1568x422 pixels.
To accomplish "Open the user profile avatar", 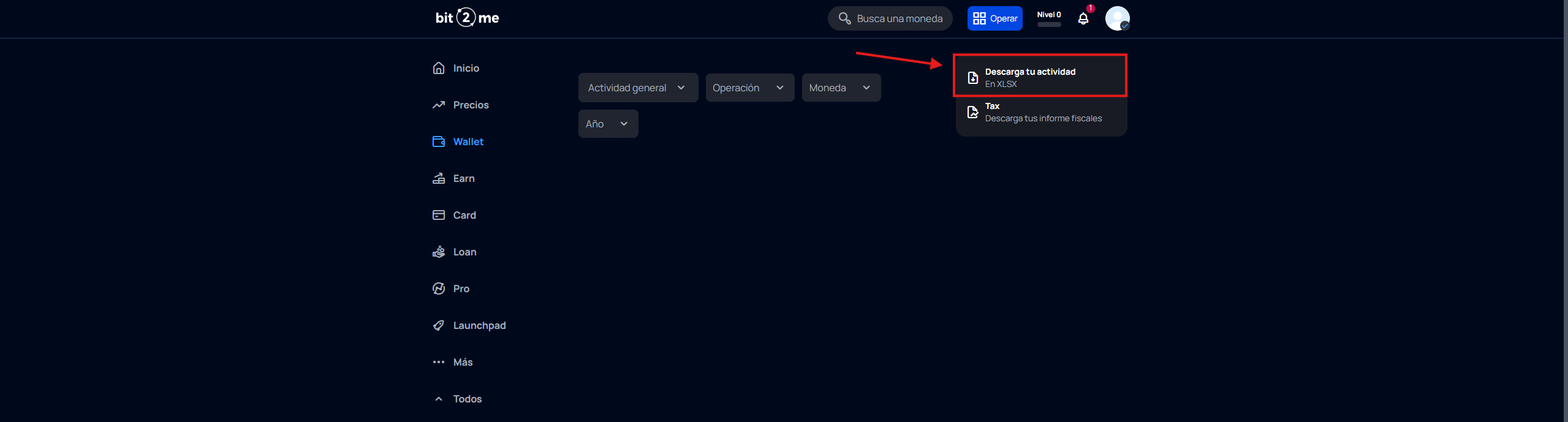I will (x=1117, y=18).
